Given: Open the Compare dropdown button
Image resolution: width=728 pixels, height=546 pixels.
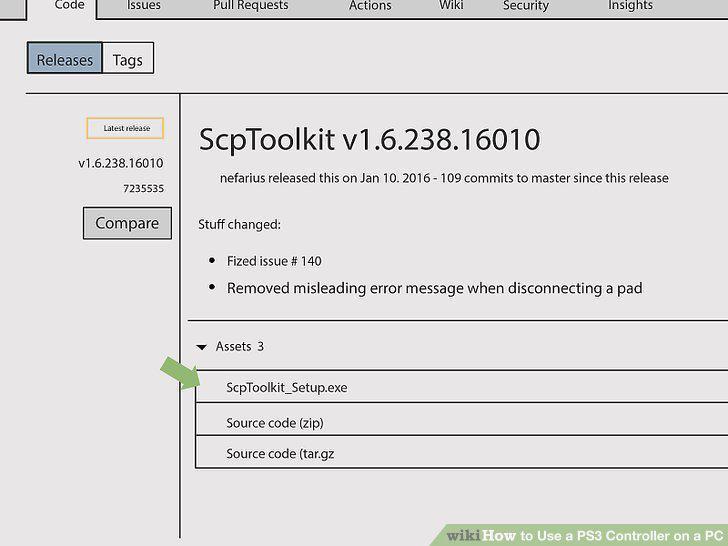Looking at the screenshot, I should 127,223.
